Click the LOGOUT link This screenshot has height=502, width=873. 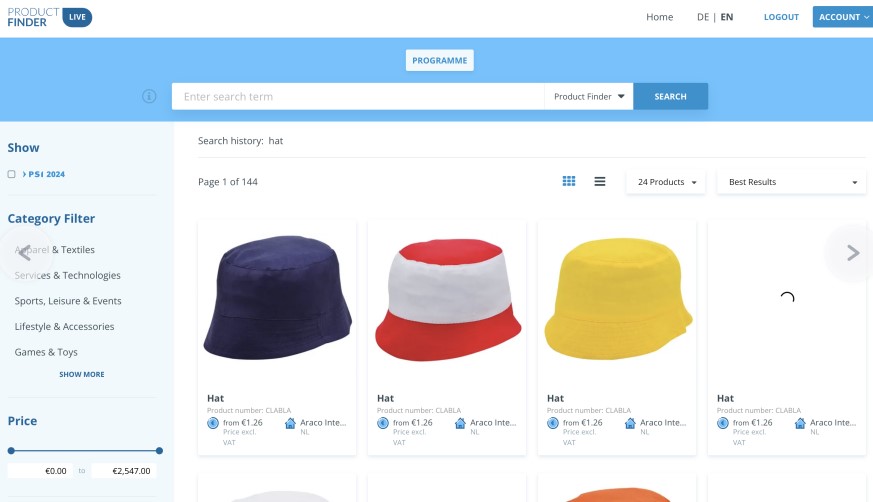(781, 17)
